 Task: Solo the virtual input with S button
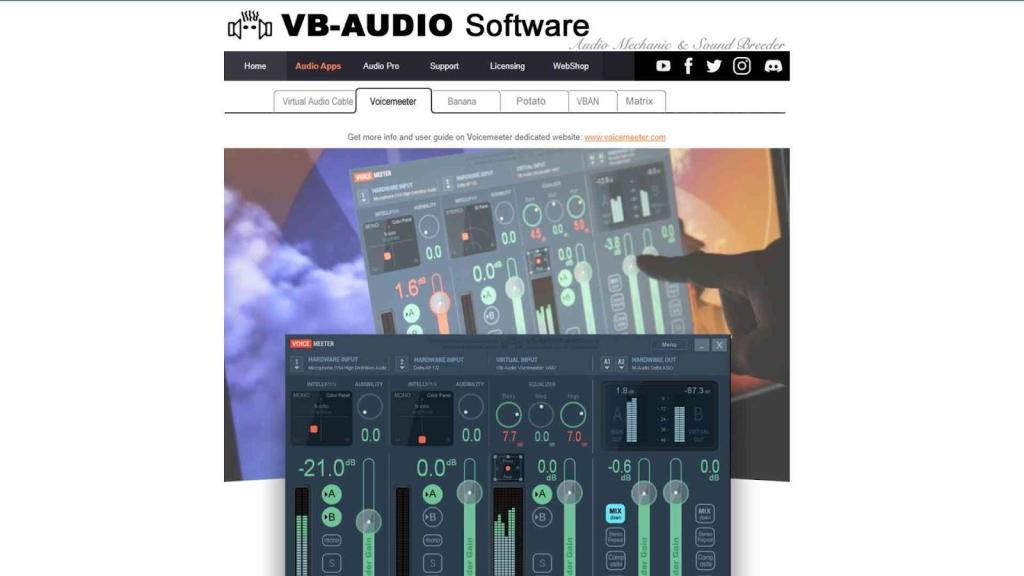point(541,563)
